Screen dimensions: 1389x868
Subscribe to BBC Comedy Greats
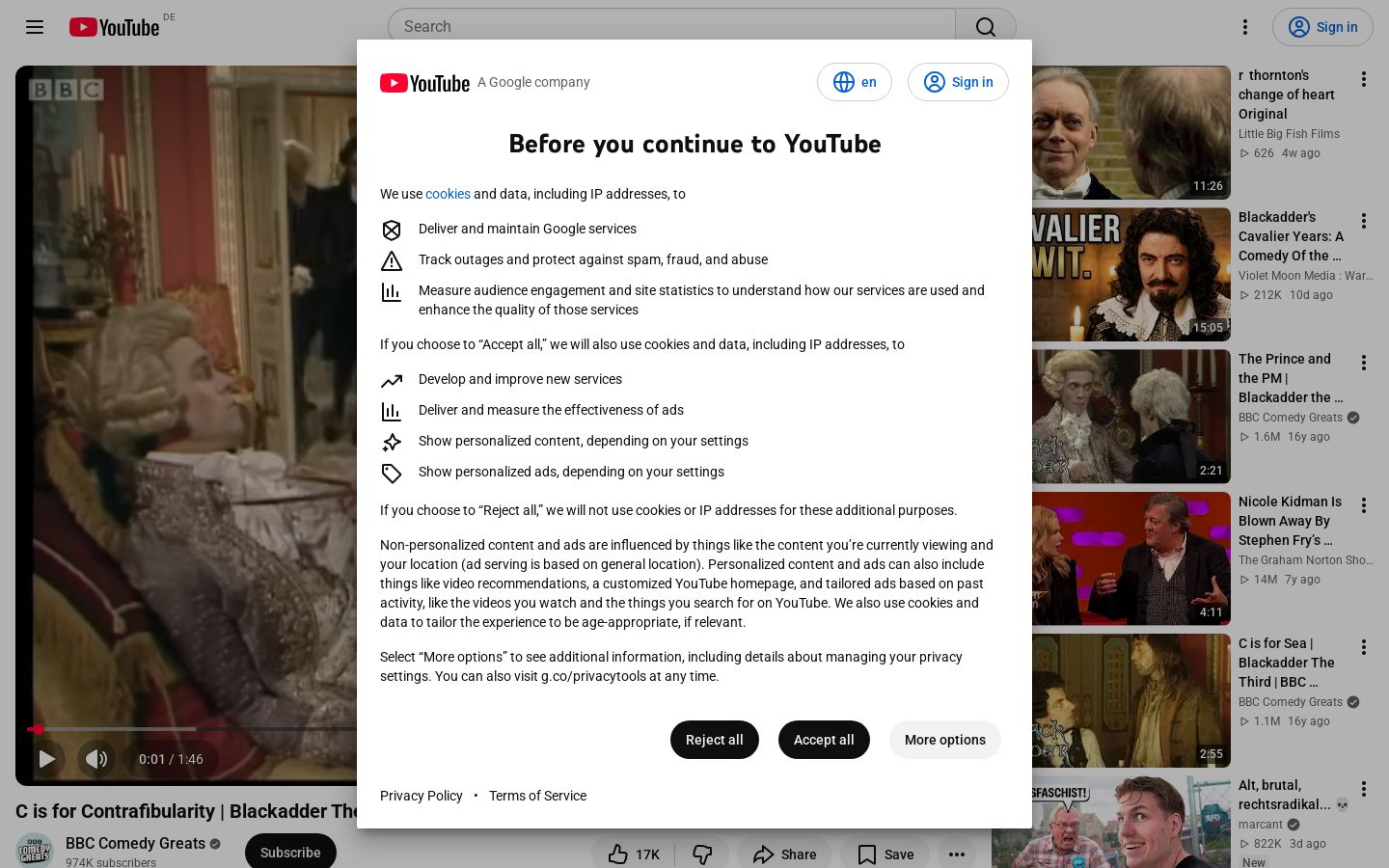[290, 853]
